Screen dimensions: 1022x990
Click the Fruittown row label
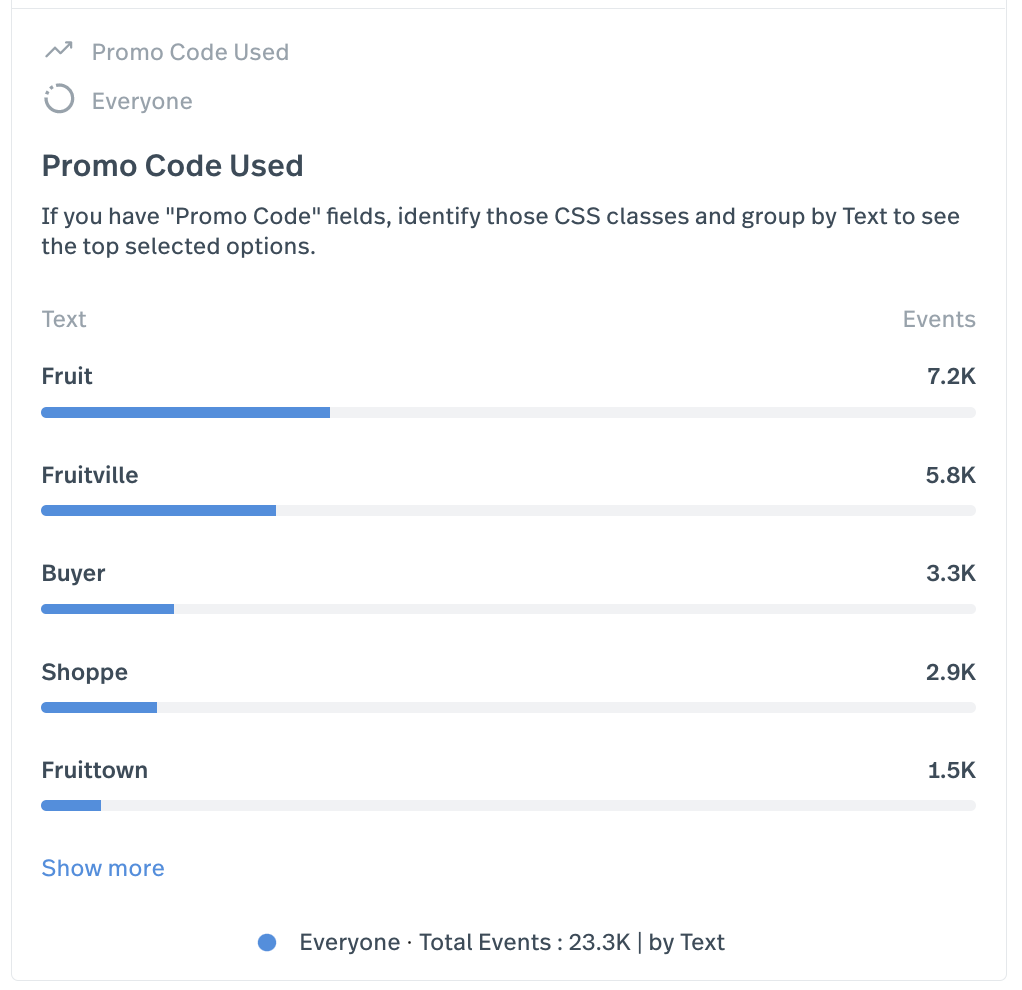pos(94,770)
